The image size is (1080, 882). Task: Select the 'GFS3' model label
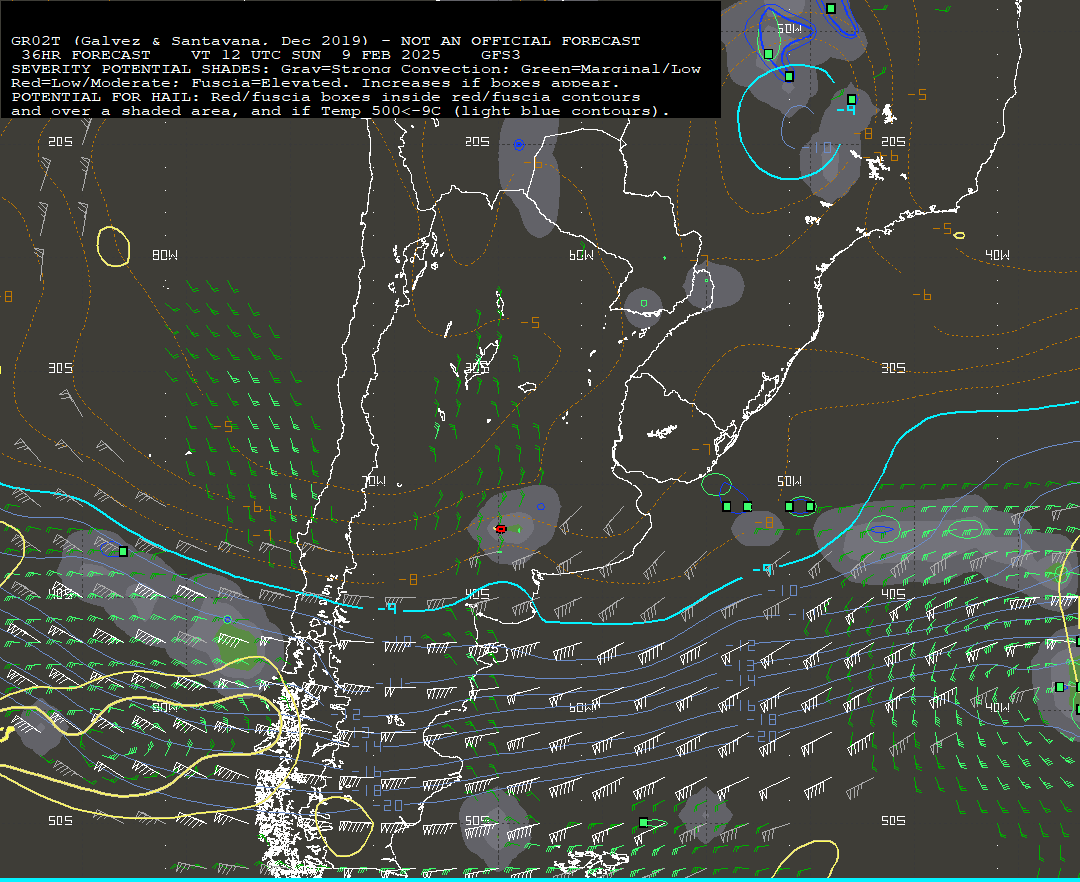click(x=501, y=54)
